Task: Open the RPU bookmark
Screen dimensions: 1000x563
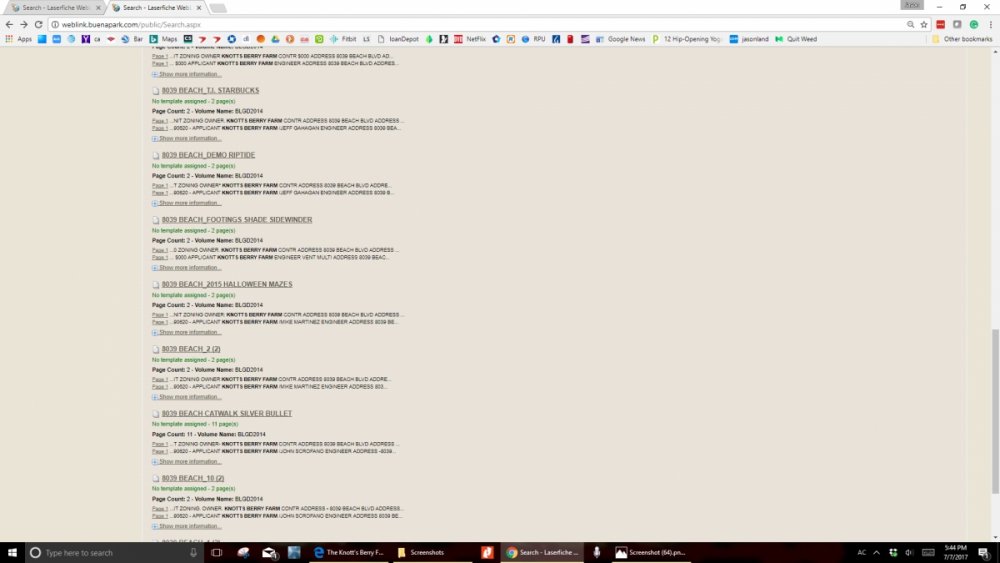Action: coord(533,39)
